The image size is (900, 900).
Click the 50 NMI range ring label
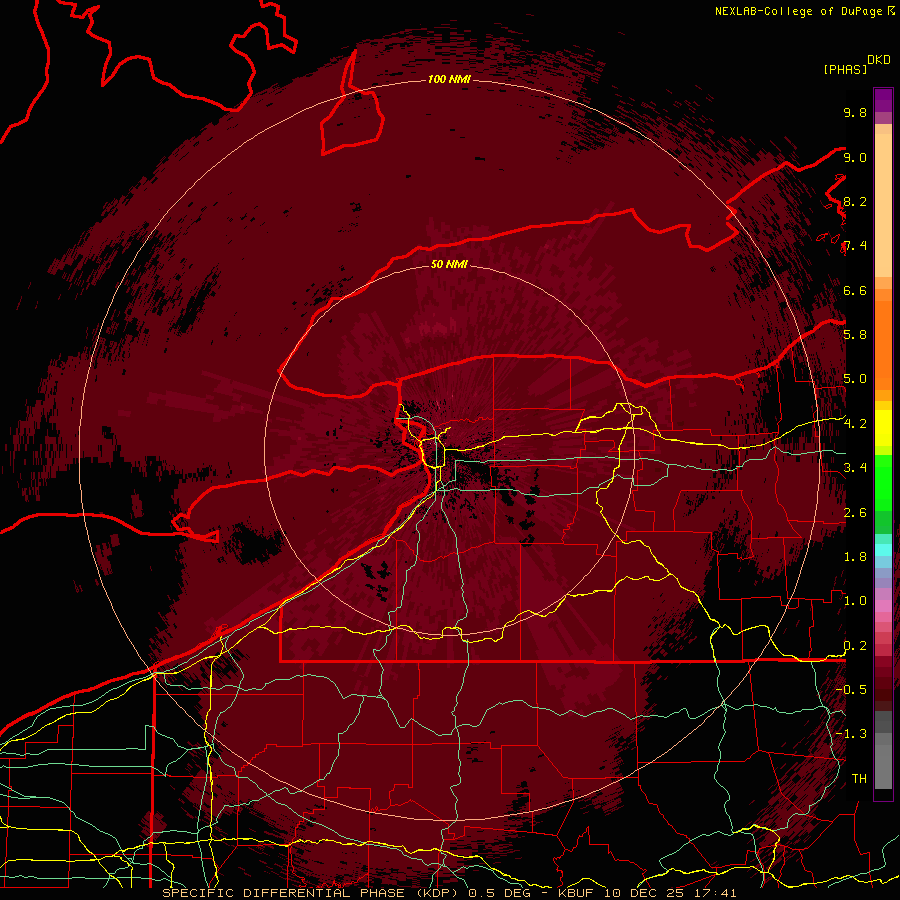click(449, 264)
